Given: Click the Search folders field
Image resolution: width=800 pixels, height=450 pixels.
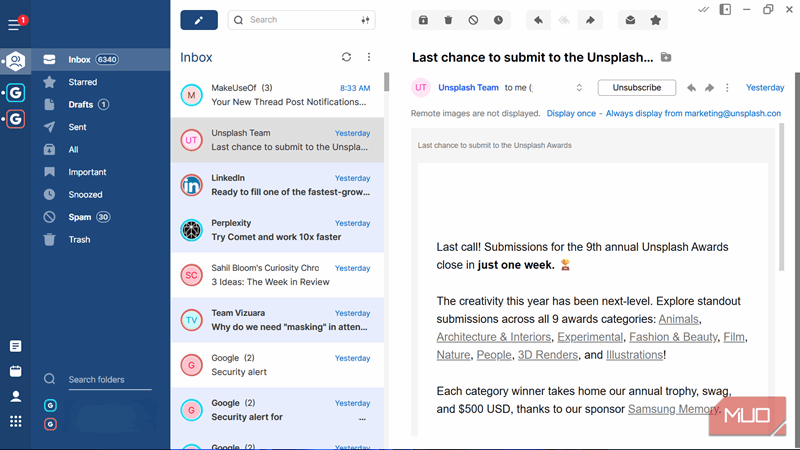Looking at the screenshot, I should 110,380.
